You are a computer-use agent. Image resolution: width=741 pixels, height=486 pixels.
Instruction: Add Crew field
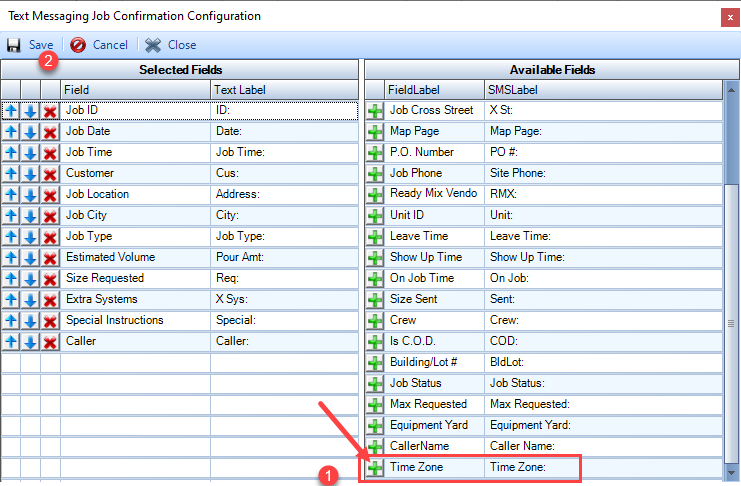coord(375,321)
